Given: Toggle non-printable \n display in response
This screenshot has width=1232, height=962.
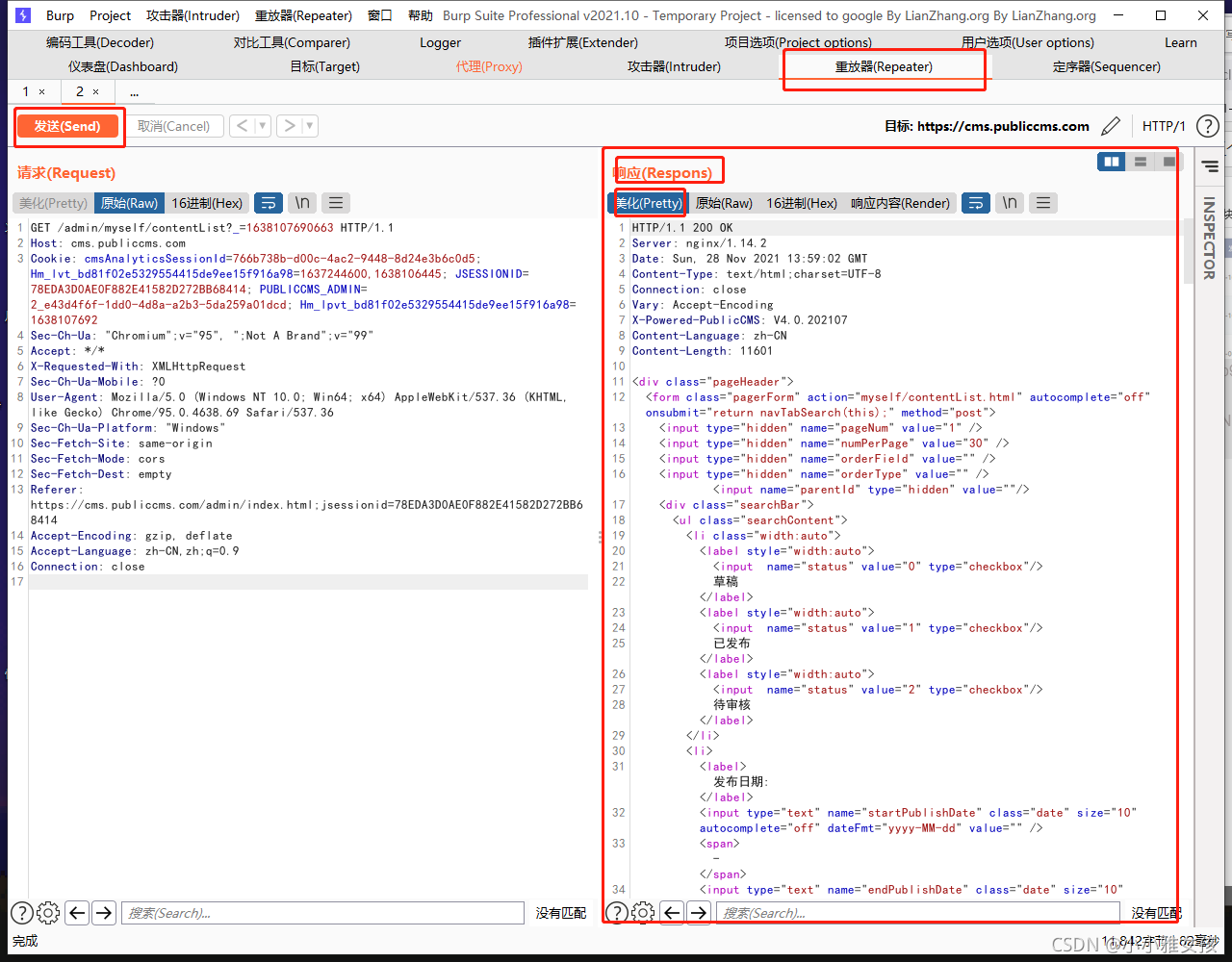Looking at the screenshot, I should (x=1010, y=203).
